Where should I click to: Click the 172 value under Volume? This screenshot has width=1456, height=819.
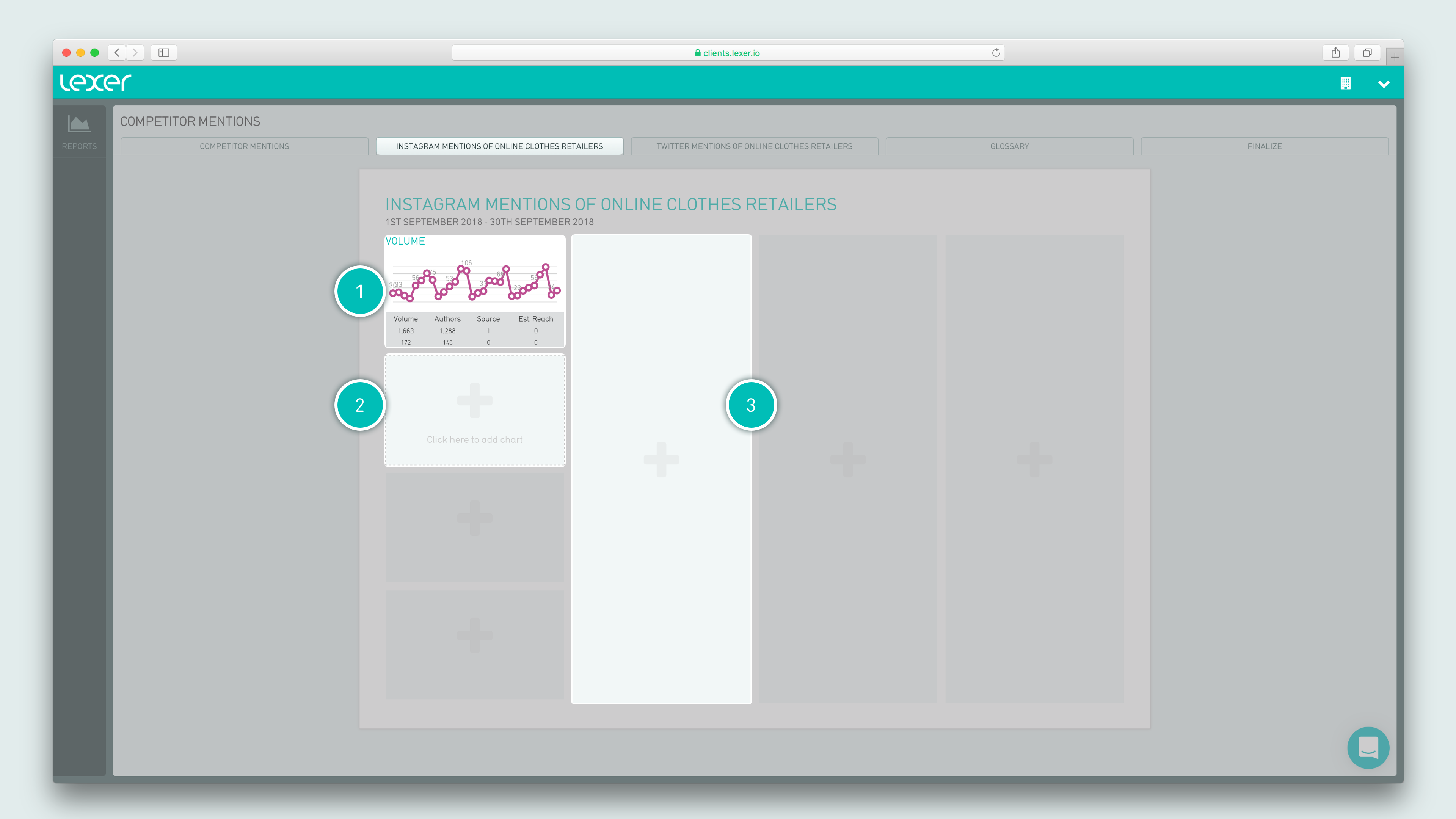pyautogui.click(x=406, y=342)
